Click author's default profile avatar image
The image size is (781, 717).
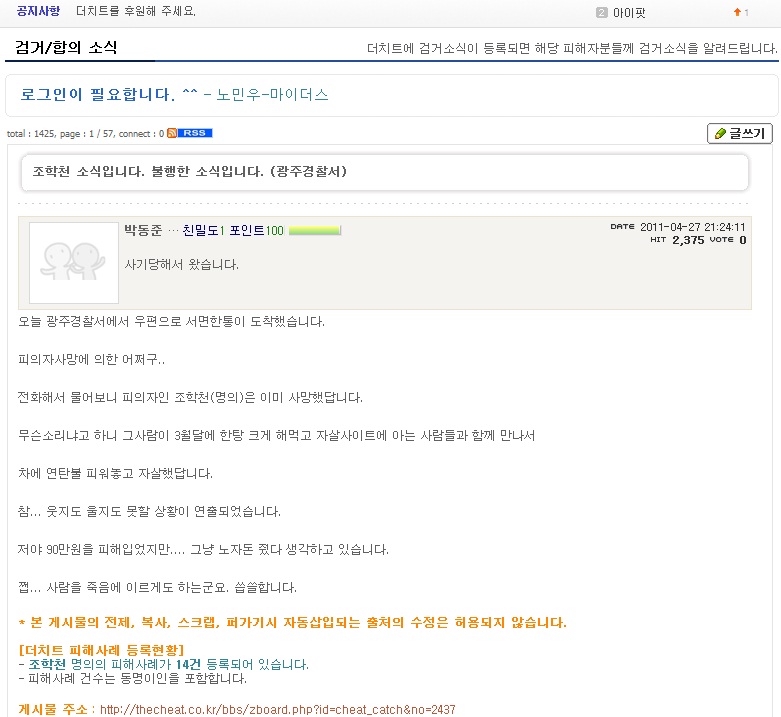click(x=74, y=263)
